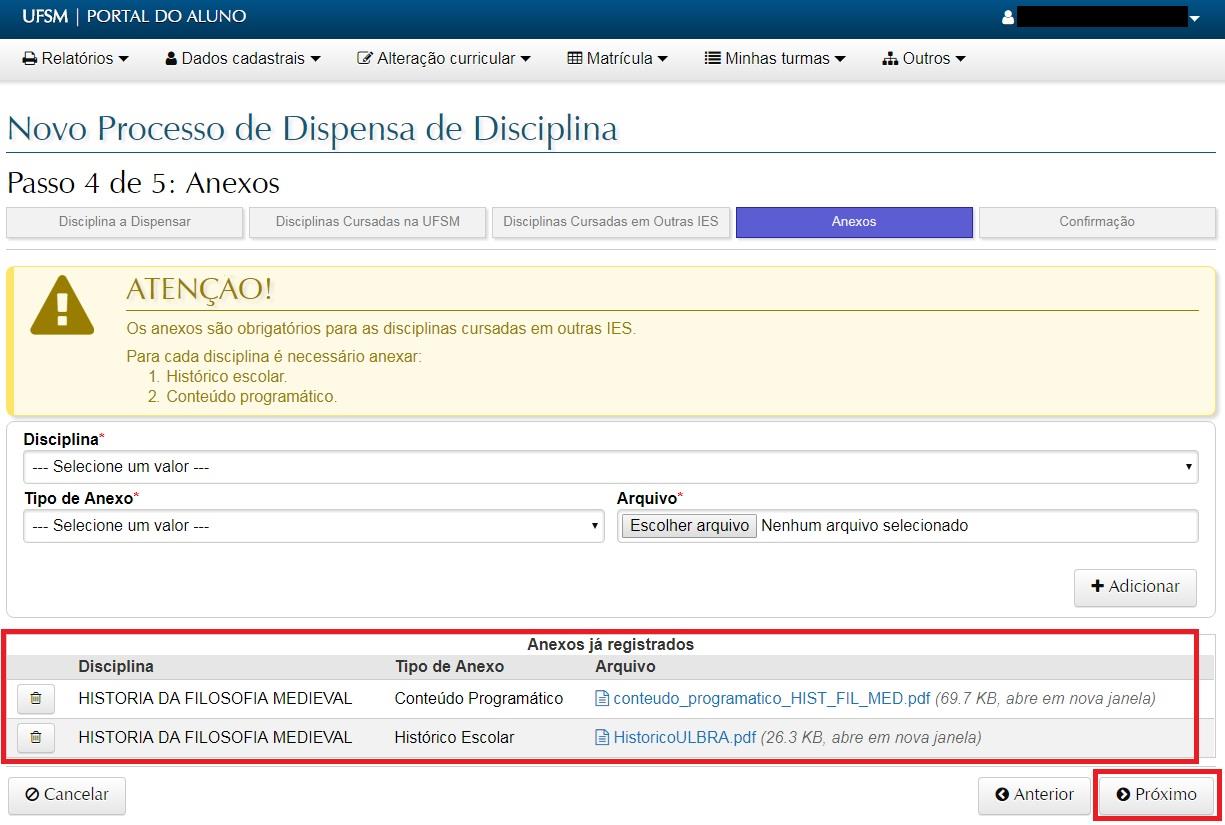
Task: Open the Outros menu
Action: coord(924,59)
